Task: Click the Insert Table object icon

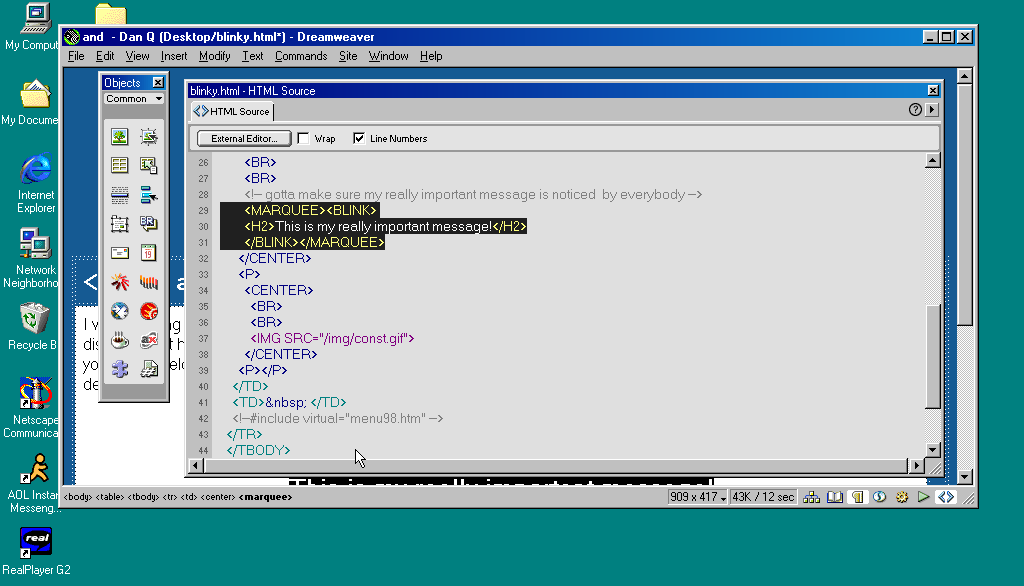Action: coord(119,165)
